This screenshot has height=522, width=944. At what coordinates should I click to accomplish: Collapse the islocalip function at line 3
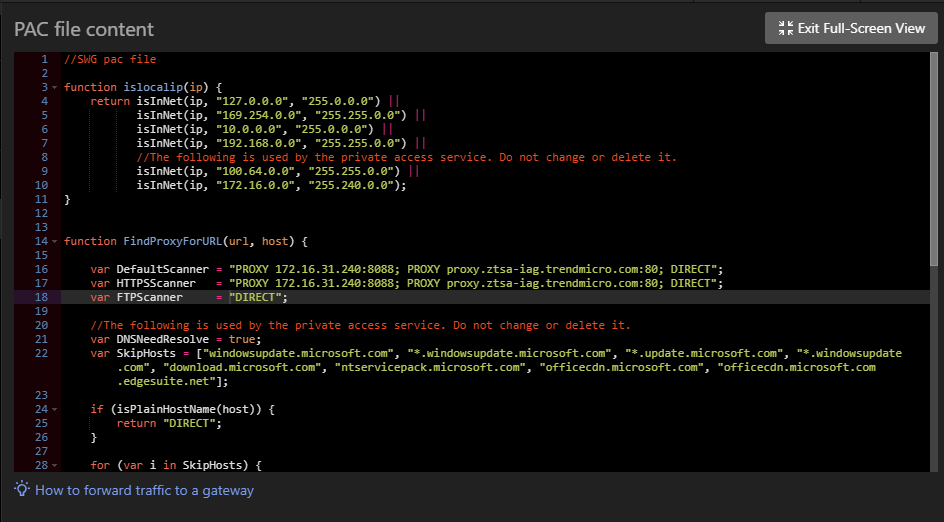[55, 88]
